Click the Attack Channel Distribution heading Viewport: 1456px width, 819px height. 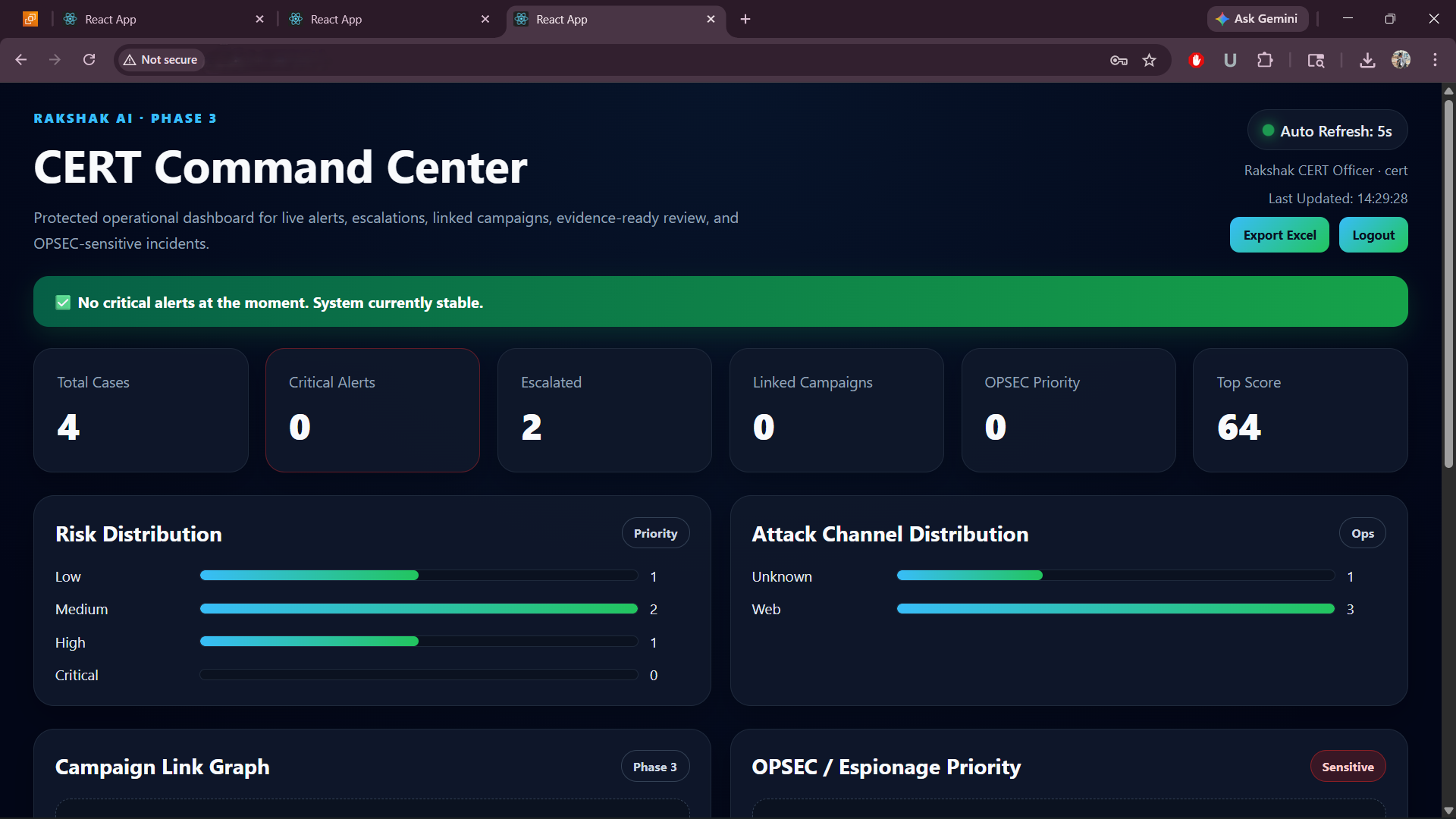(890, 534)
